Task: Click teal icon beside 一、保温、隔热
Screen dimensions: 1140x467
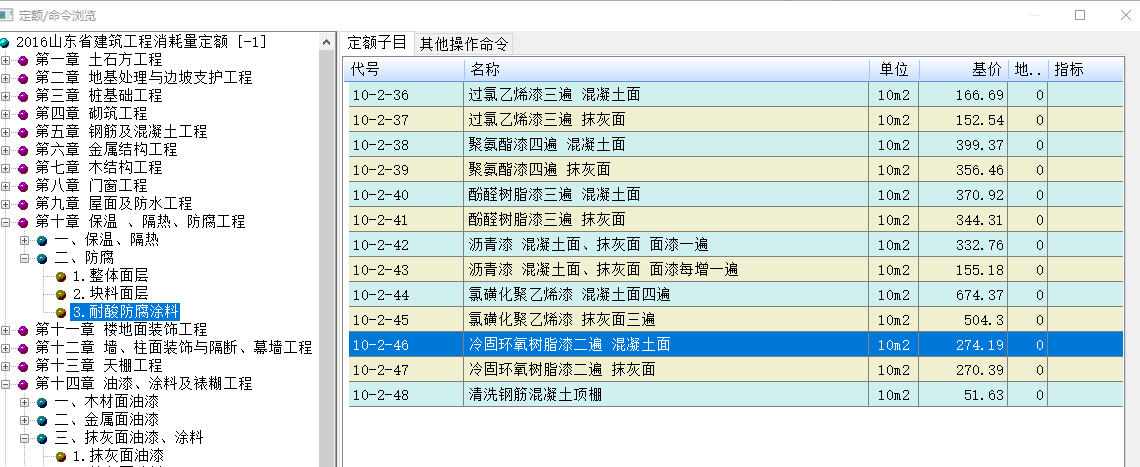Action: 42,240
